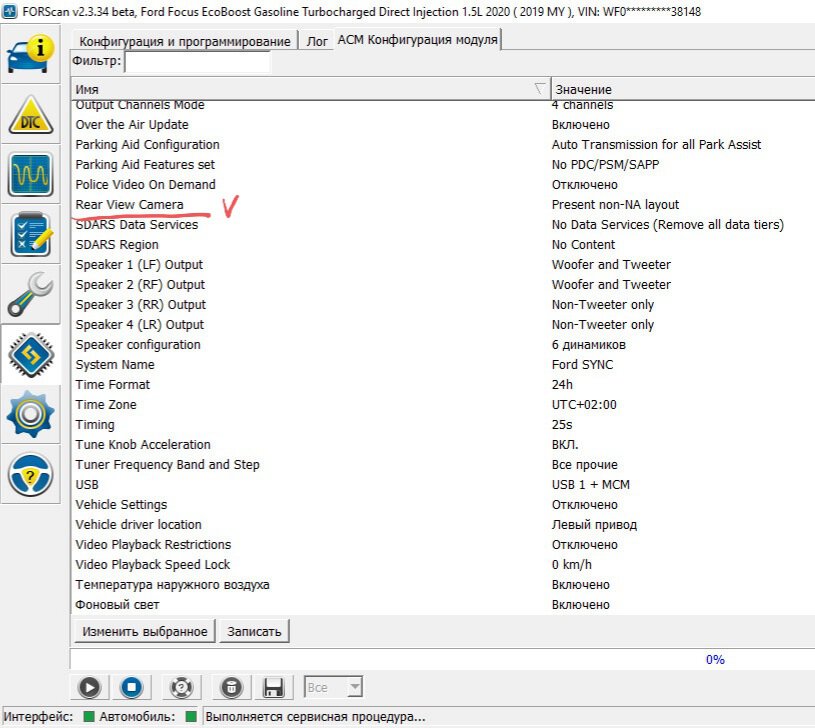Select the 'Speaker 3 (RR) Output' row

pyautogui.click(x=443, y=305)
